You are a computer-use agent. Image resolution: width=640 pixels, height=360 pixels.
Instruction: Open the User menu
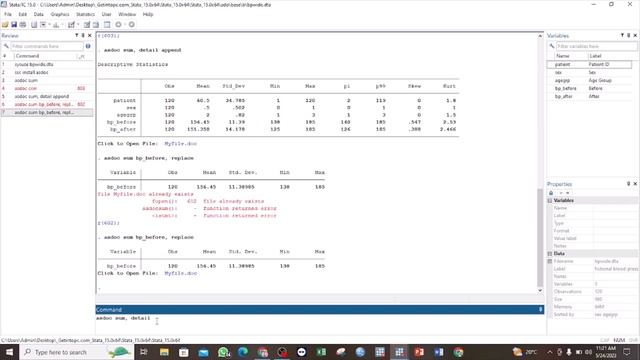click(107, 14)
